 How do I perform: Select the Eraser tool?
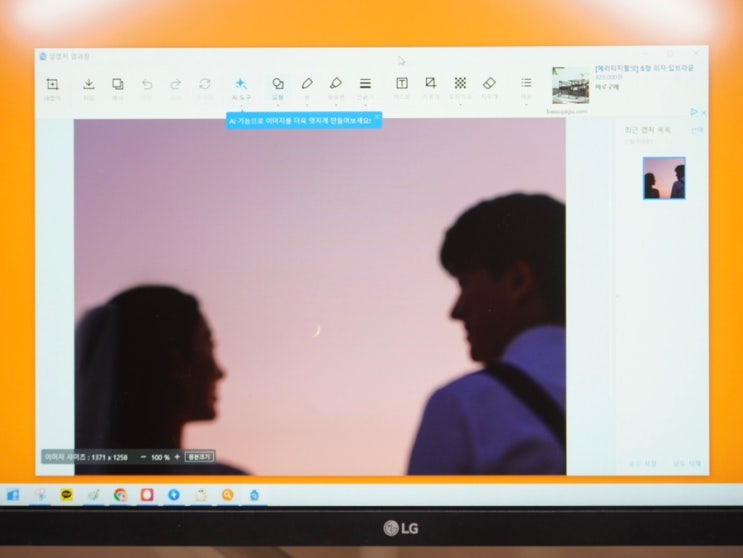point(489,83)
